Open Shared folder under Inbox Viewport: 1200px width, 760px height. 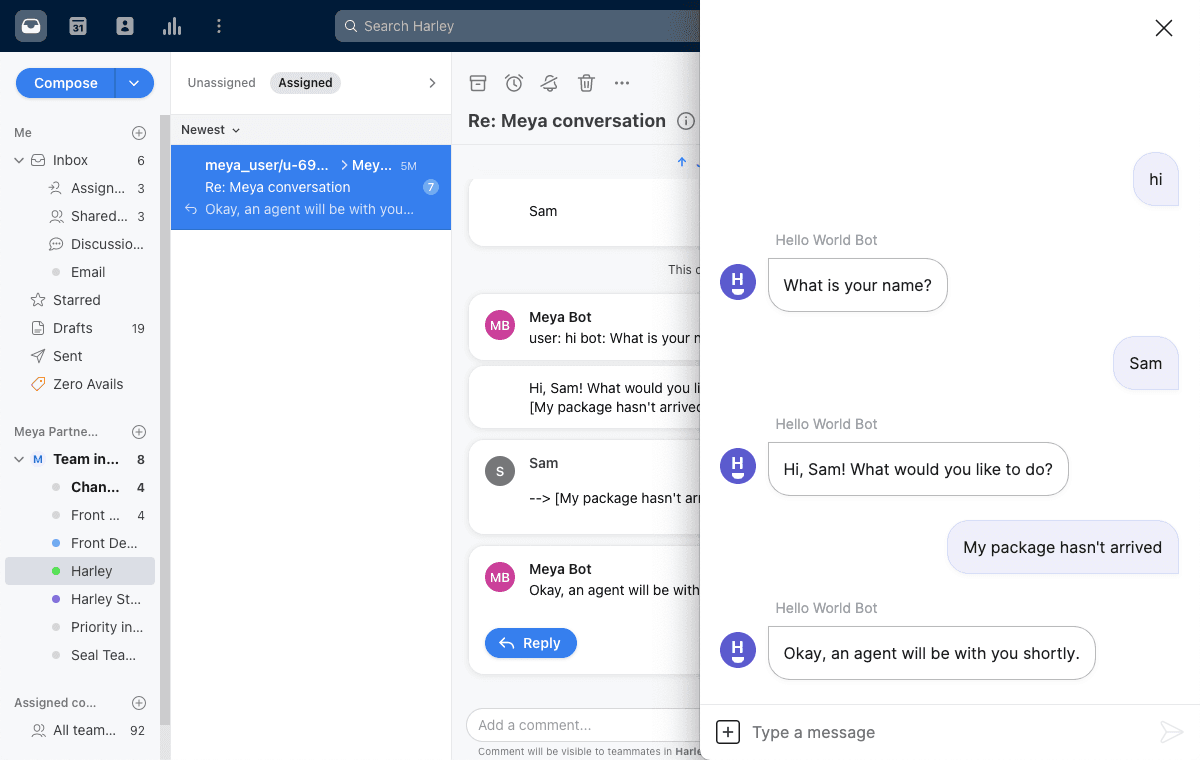coord(97,216)
